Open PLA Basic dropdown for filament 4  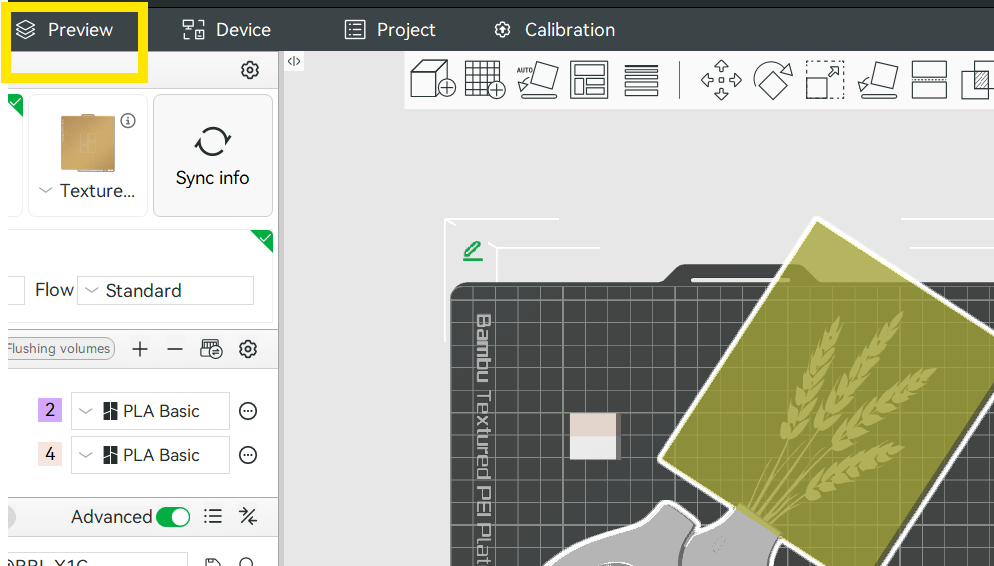150,455
